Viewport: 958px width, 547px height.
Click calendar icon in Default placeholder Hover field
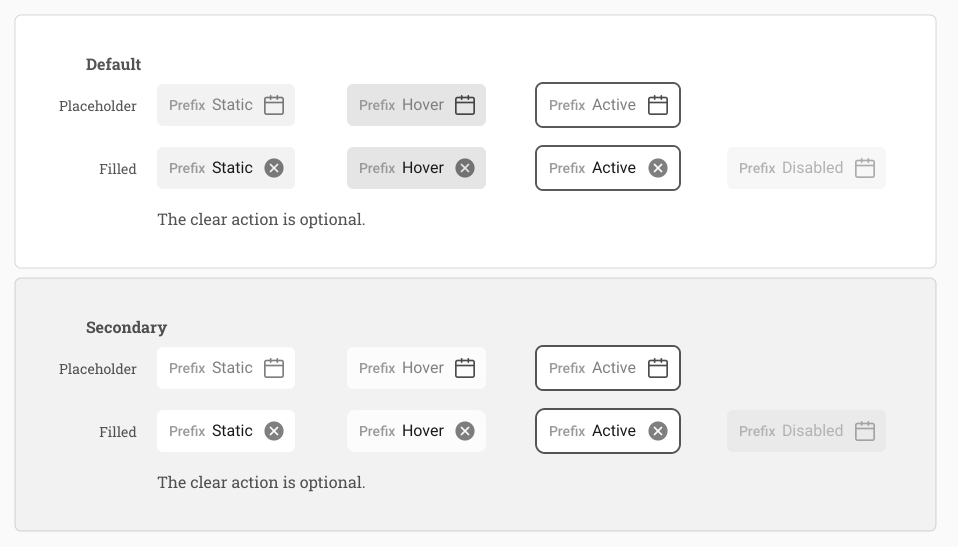coord(465,105)
